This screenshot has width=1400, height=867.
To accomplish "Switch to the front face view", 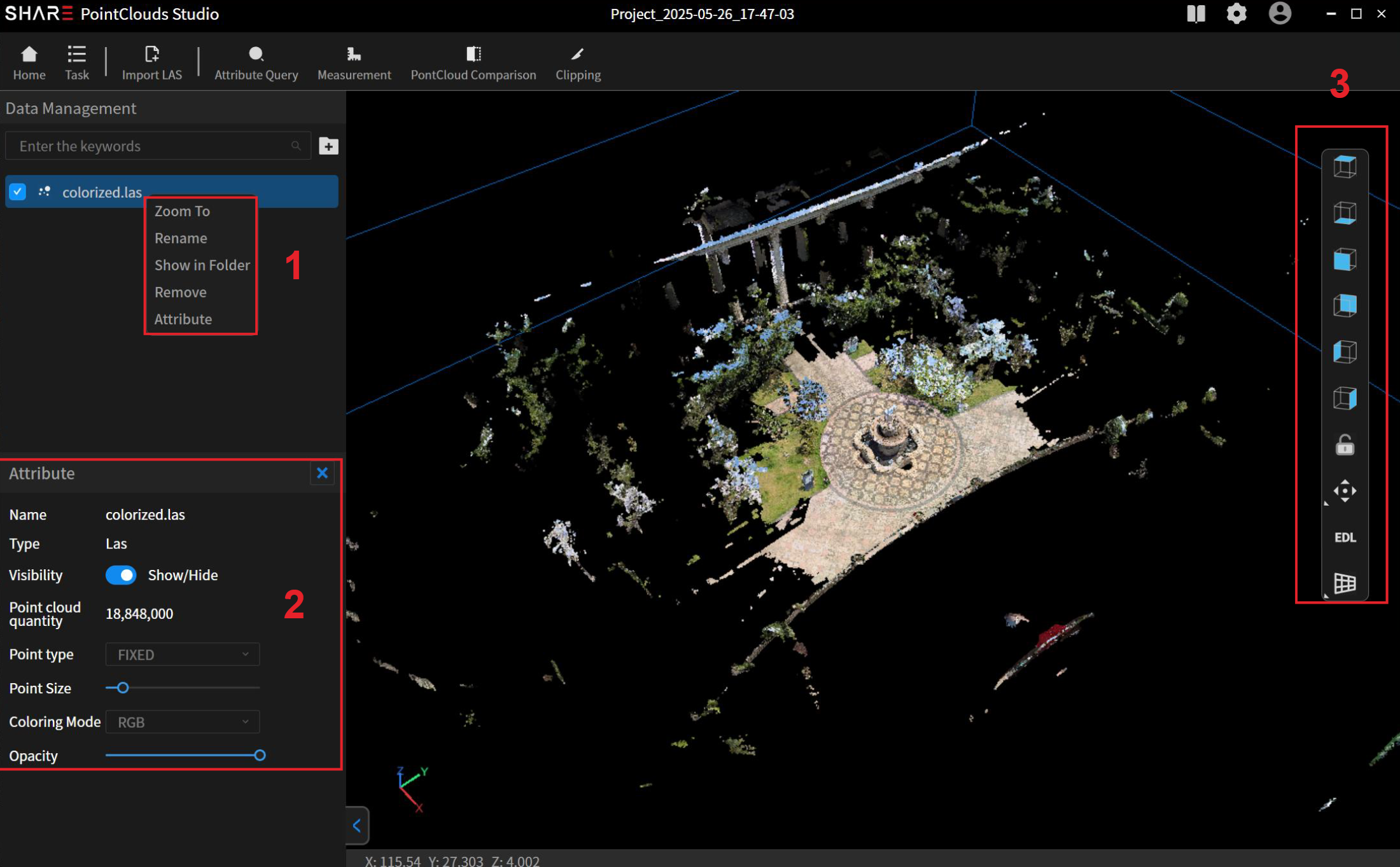I will [x=1345, y=259].
